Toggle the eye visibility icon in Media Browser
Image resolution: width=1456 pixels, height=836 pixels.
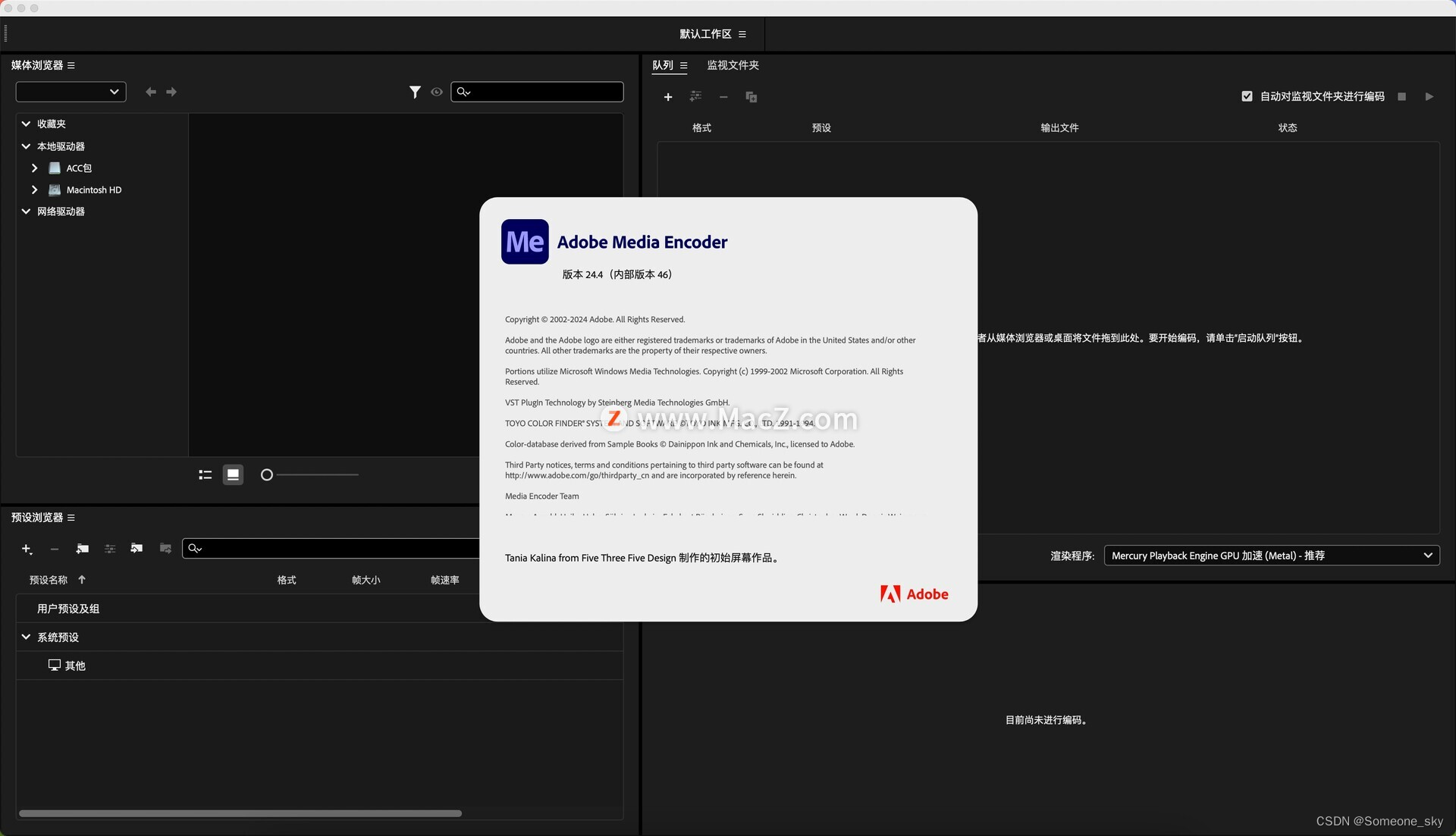click(437, 92)
